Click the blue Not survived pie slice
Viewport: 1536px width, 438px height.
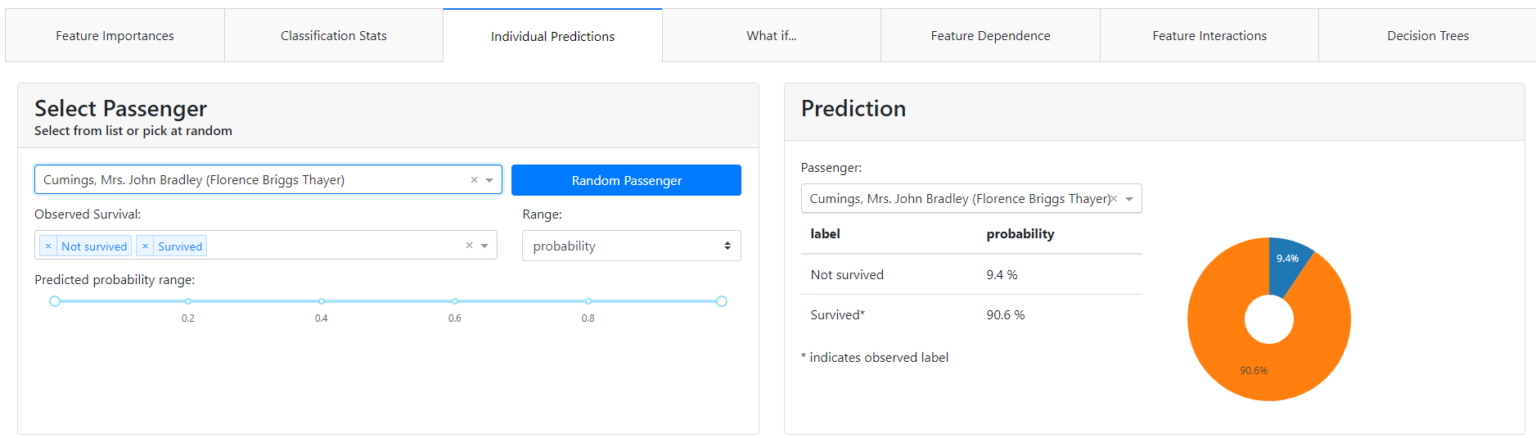click(1288, 262)
